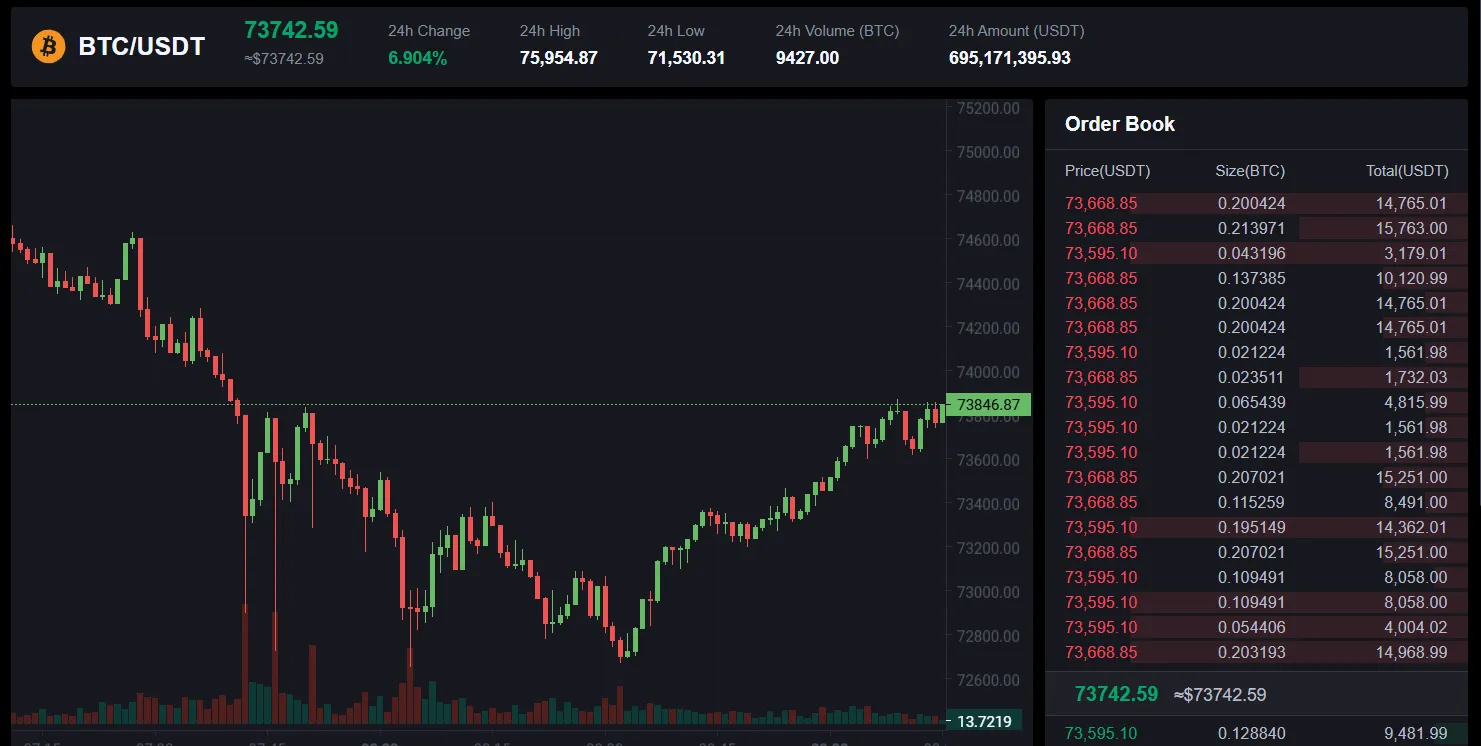Select ask order with size 0.137385
Screen dimensions: 1481x746
[x=1256, y=278]
